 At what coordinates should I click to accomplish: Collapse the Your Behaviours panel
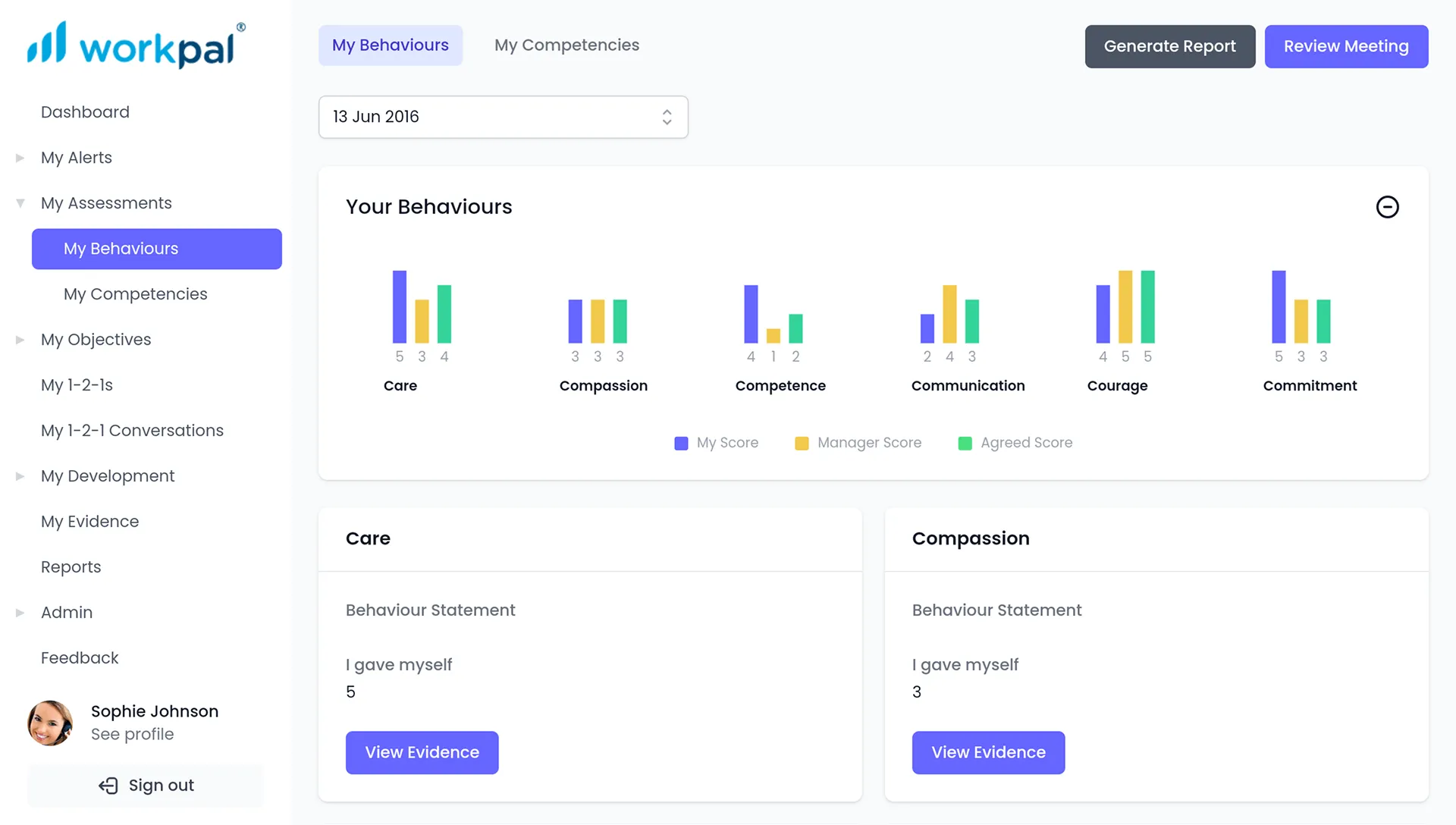(1388, 207)
